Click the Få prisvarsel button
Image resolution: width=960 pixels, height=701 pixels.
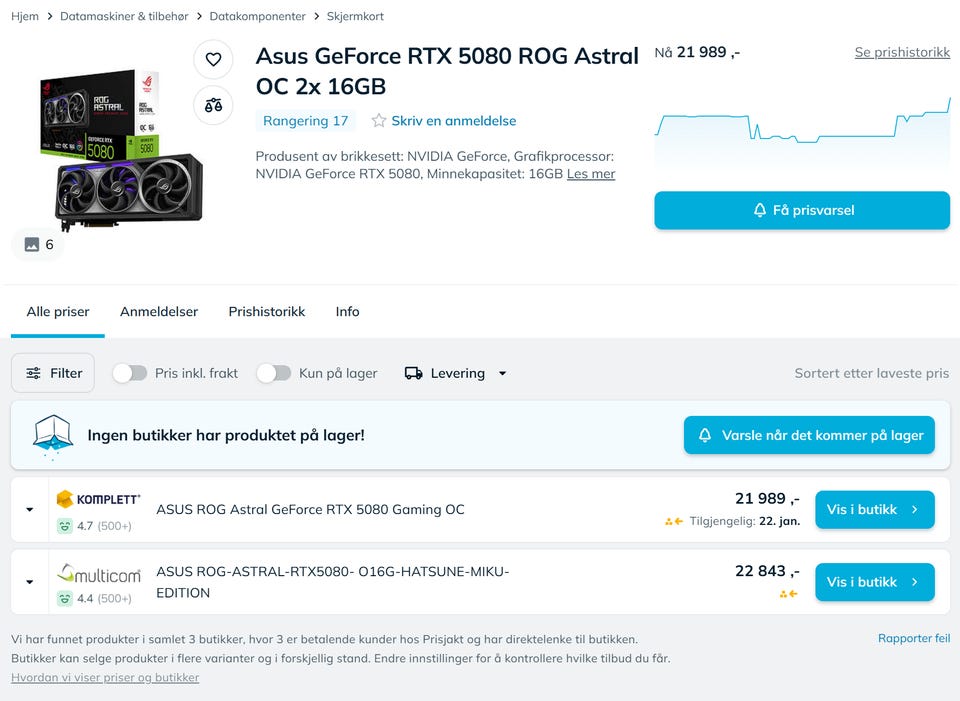[802, 210]
